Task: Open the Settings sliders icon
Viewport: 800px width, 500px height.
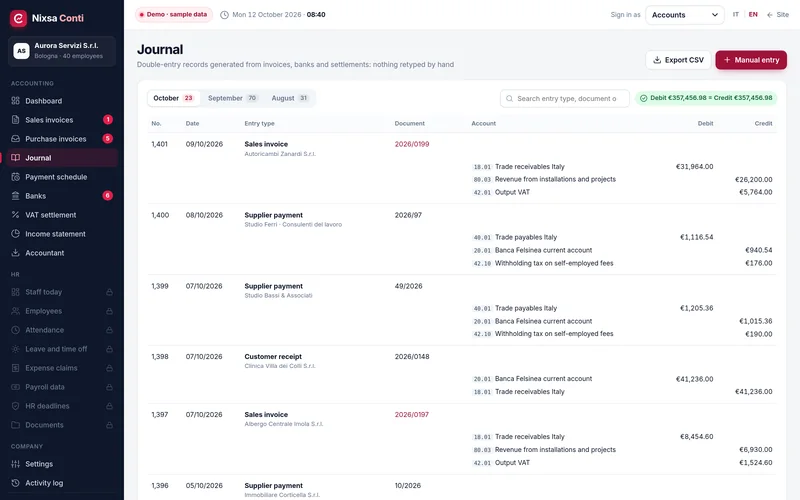Action: pos(15,464)
